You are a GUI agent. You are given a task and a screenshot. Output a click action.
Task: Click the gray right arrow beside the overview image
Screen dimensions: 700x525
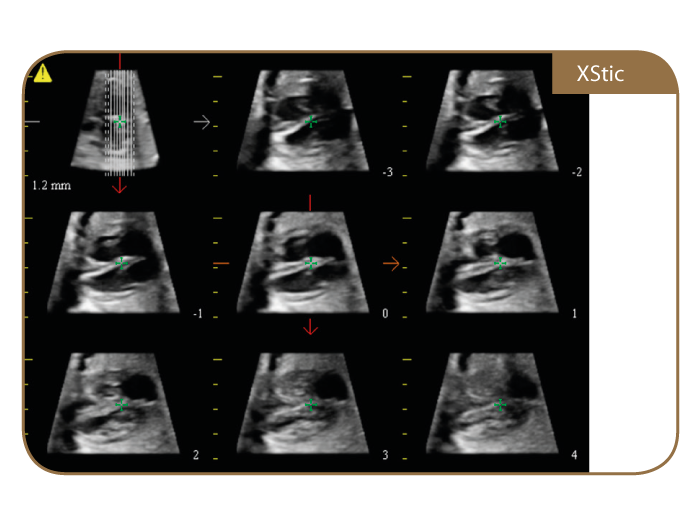pyautogui.click(x=202, y=121)
